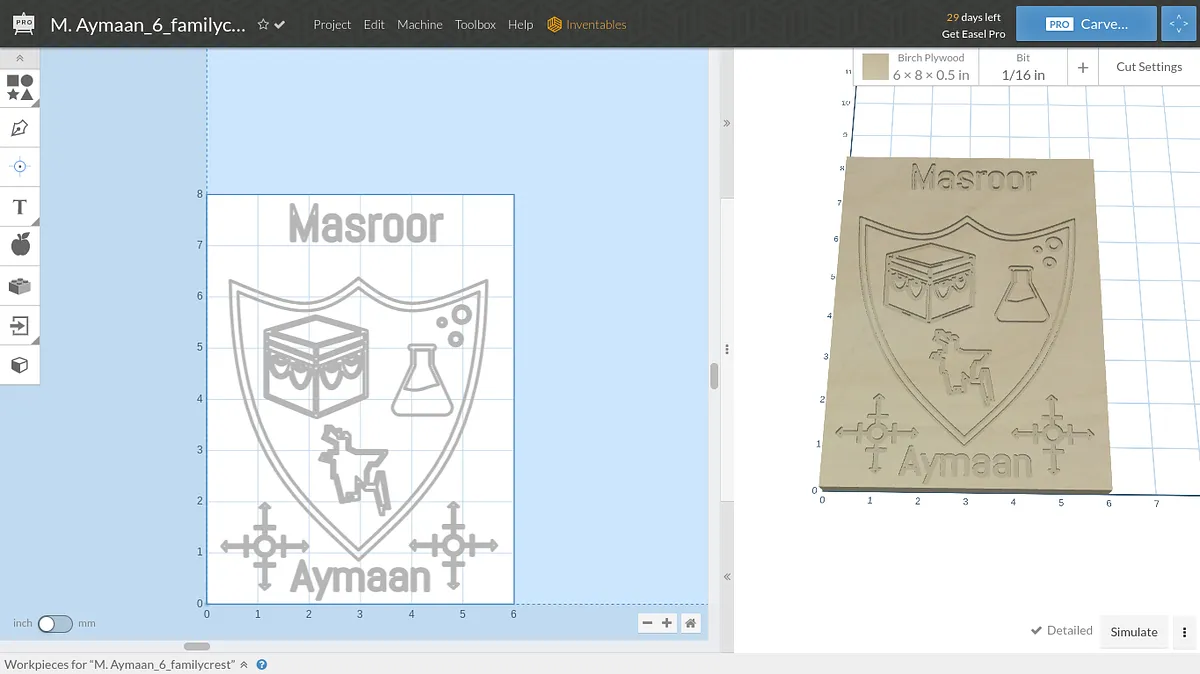Open the Apps brick icon

point(20,286)
